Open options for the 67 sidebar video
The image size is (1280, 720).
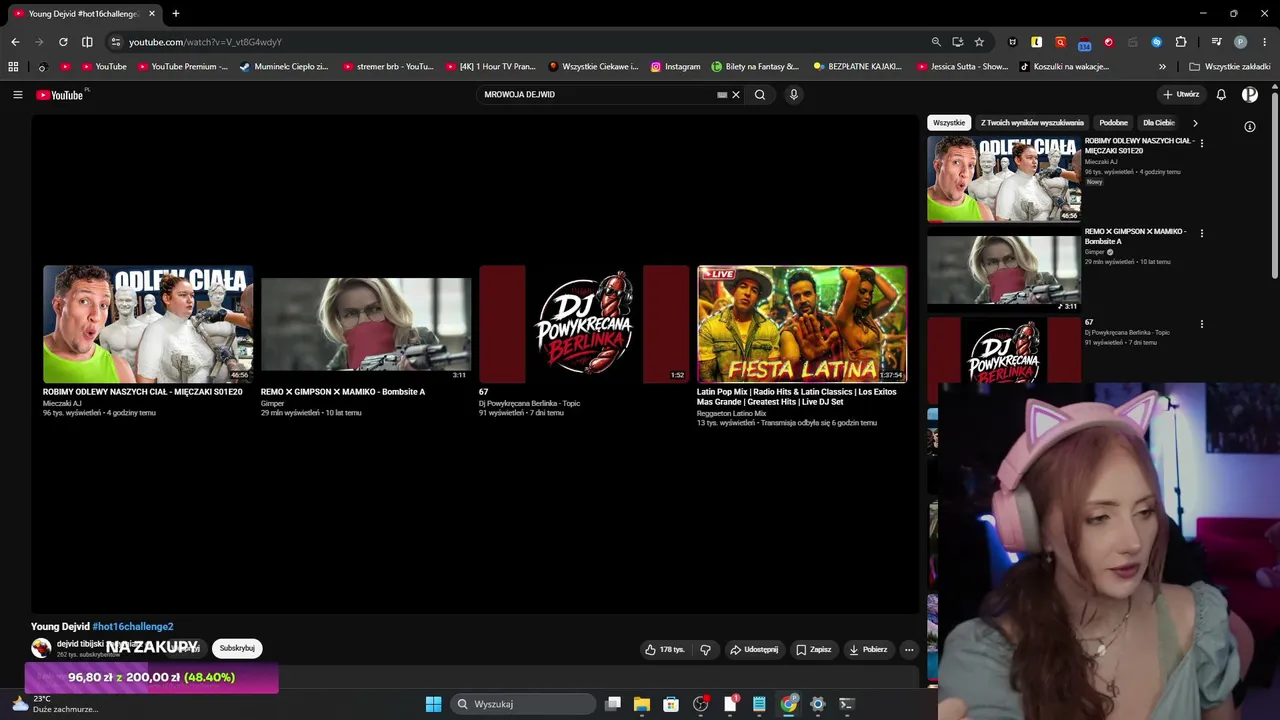pyautogui.click(x=1202, y=324)
